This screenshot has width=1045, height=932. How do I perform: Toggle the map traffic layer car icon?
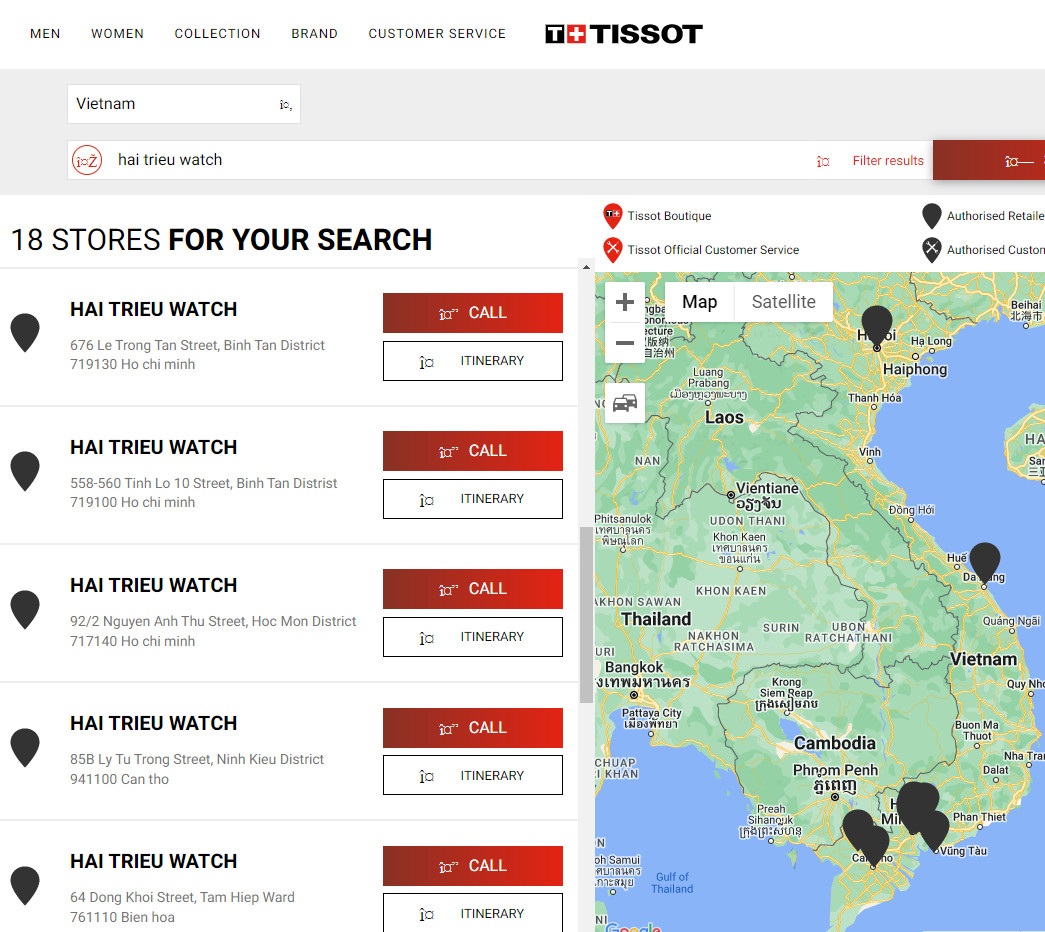coord(624,403)
